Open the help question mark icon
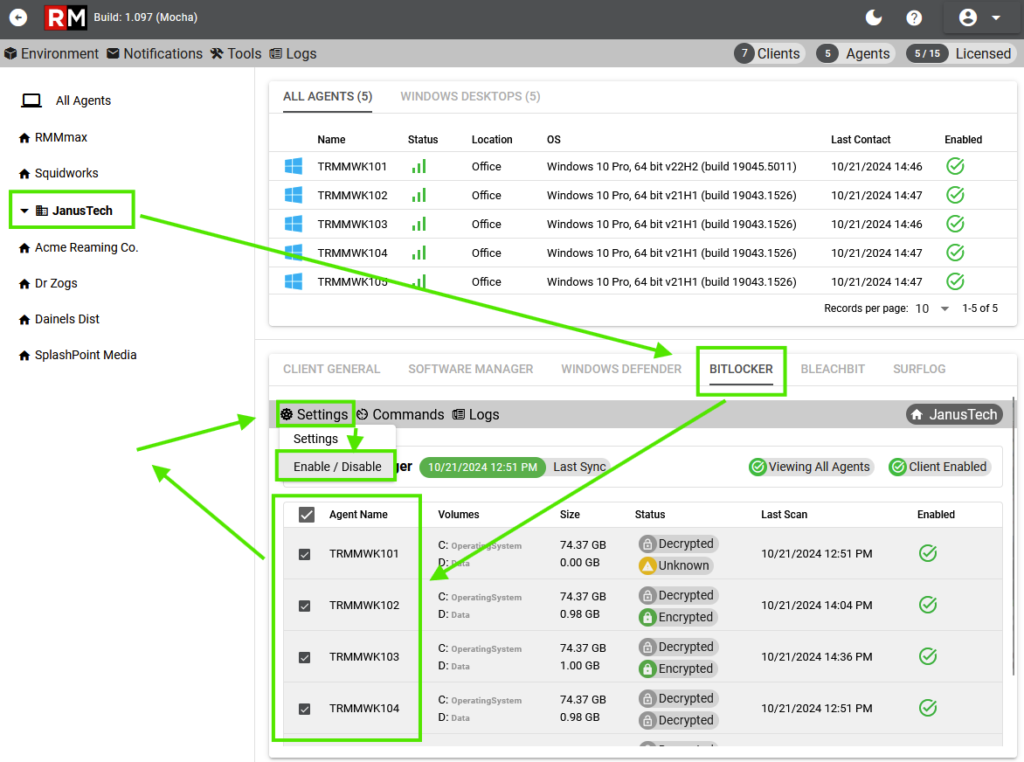Image resolution: width=1024 pixels, height=762 pixels. point(914,18)
